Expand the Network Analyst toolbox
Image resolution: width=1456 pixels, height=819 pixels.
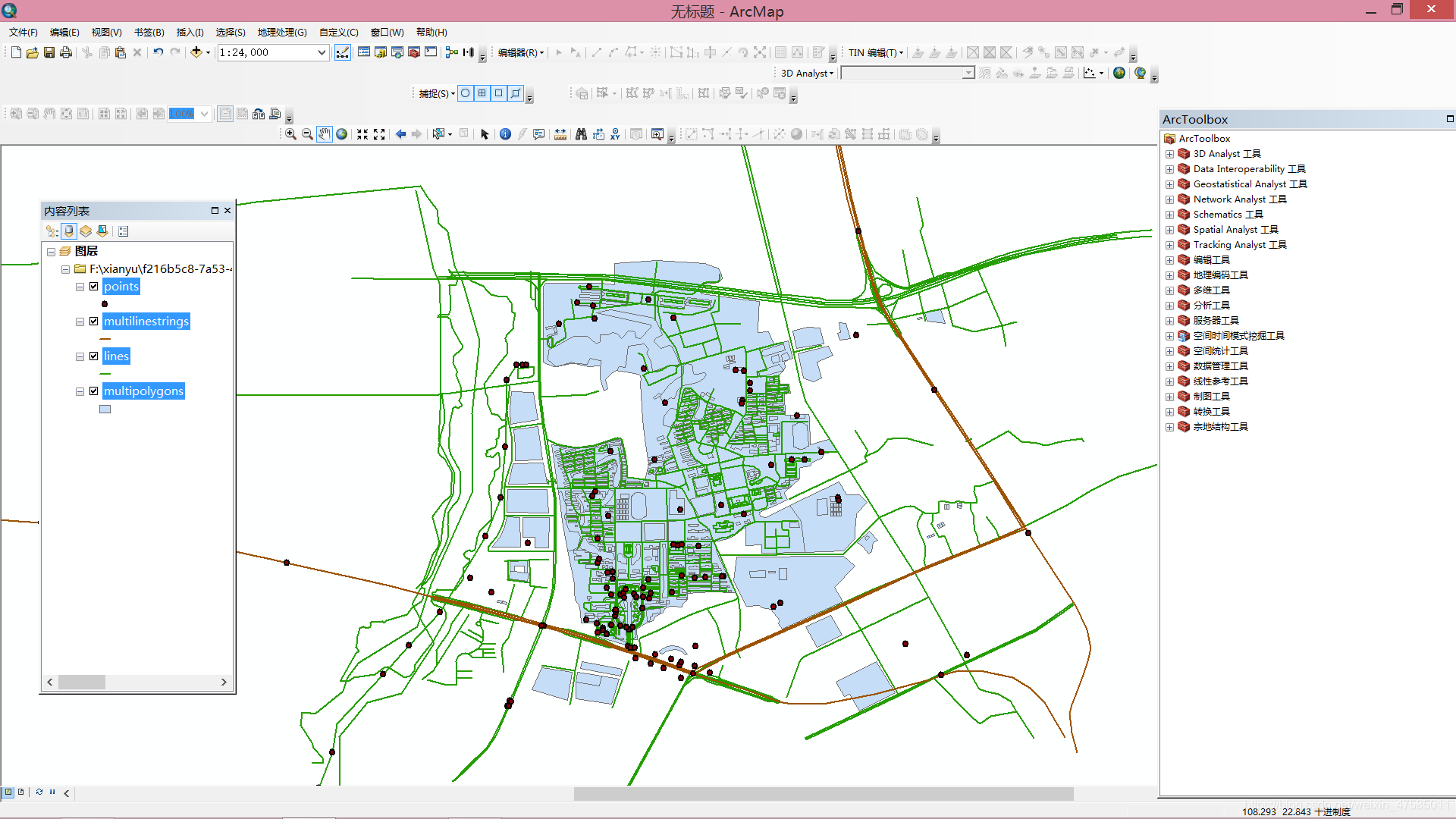point(1169,199)
